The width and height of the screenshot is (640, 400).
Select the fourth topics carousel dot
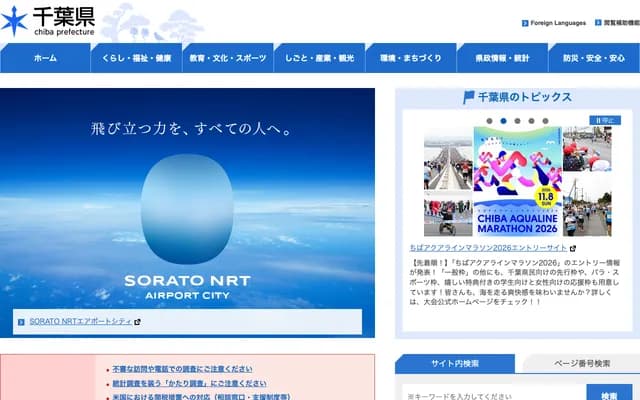(x=531, y=121)
